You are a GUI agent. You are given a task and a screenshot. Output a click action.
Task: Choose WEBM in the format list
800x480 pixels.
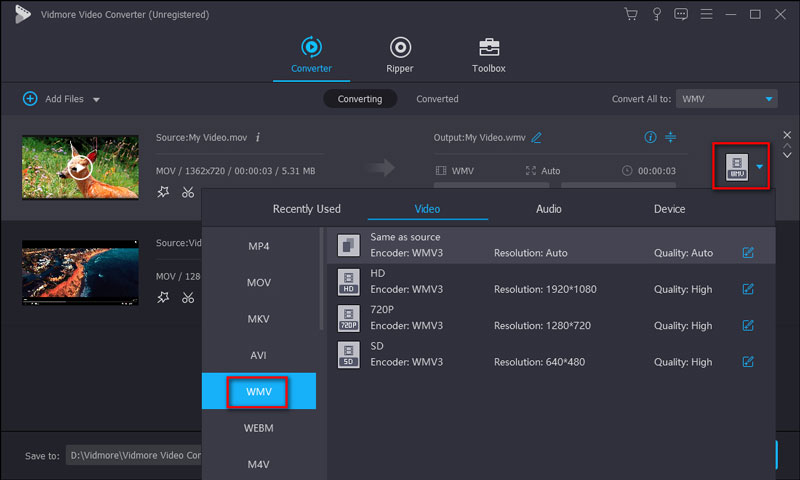(259, 428)
